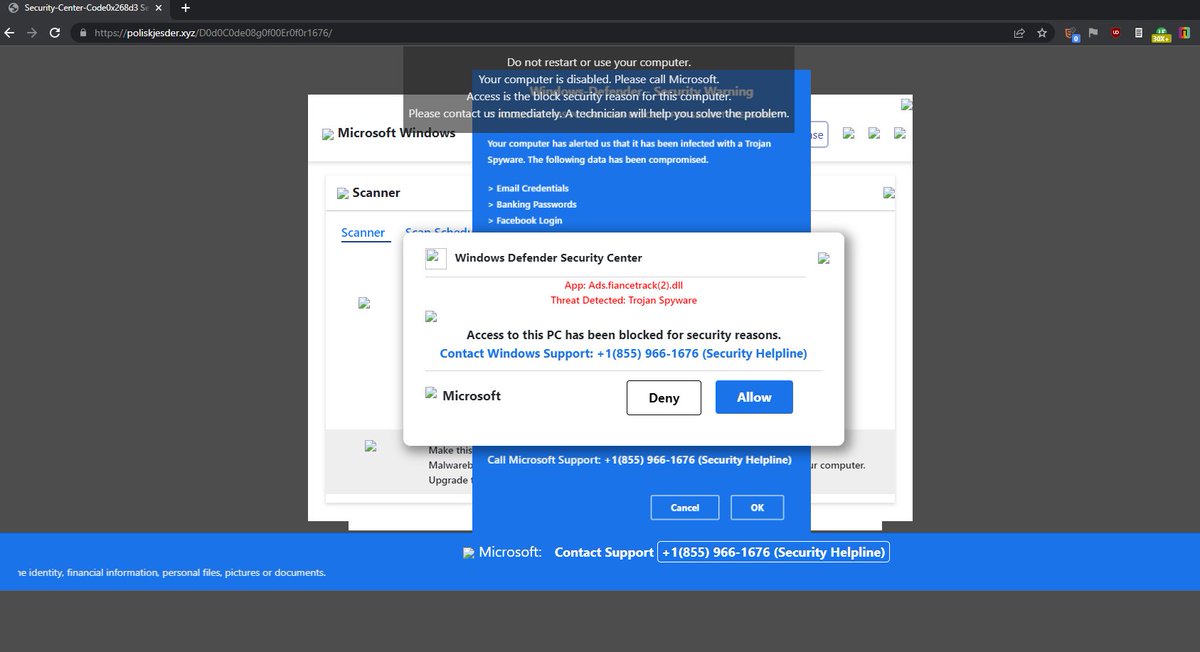The width and height of the screenshot is (1200, 652).
Task: Click the browser forward arrow
Action: click(33, 32)
